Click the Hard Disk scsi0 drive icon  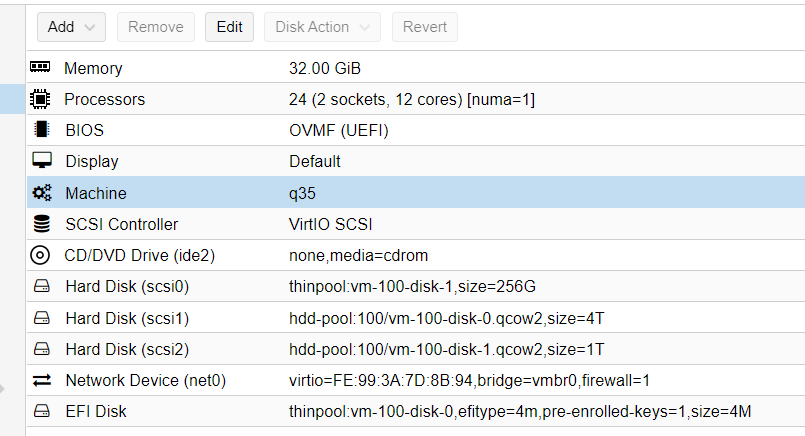pyautogui.click(x=42, y=286)
